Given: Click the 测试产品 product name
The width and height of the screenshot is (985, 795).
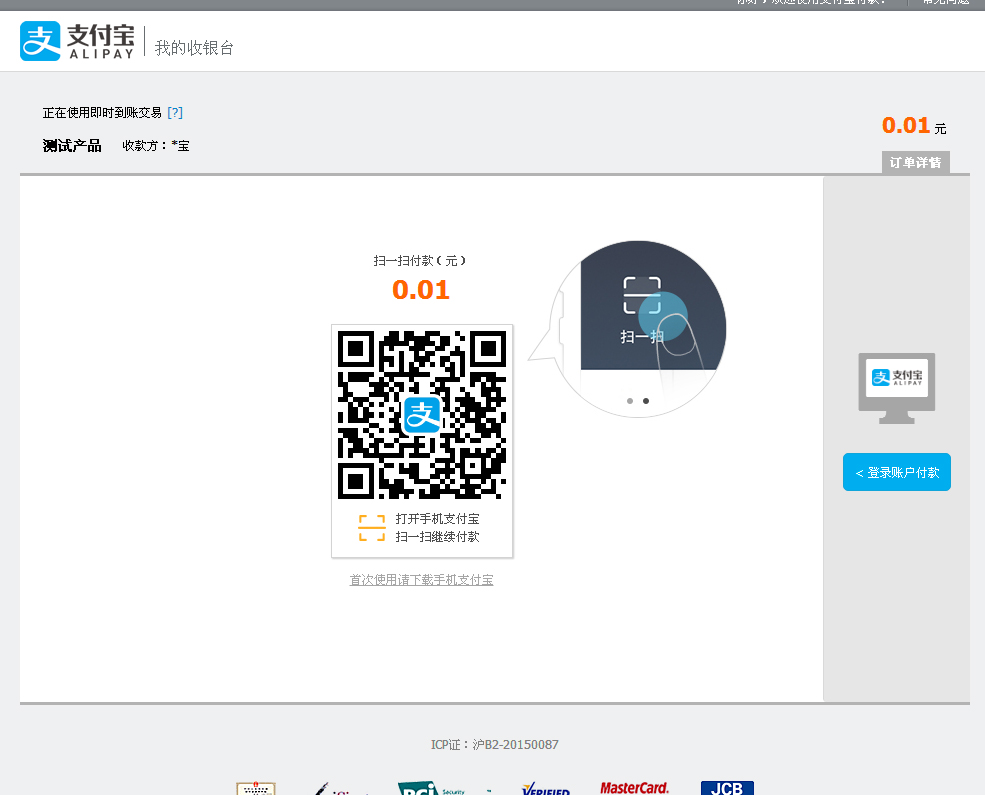Looking at the screenshot, I should point(72,146).
